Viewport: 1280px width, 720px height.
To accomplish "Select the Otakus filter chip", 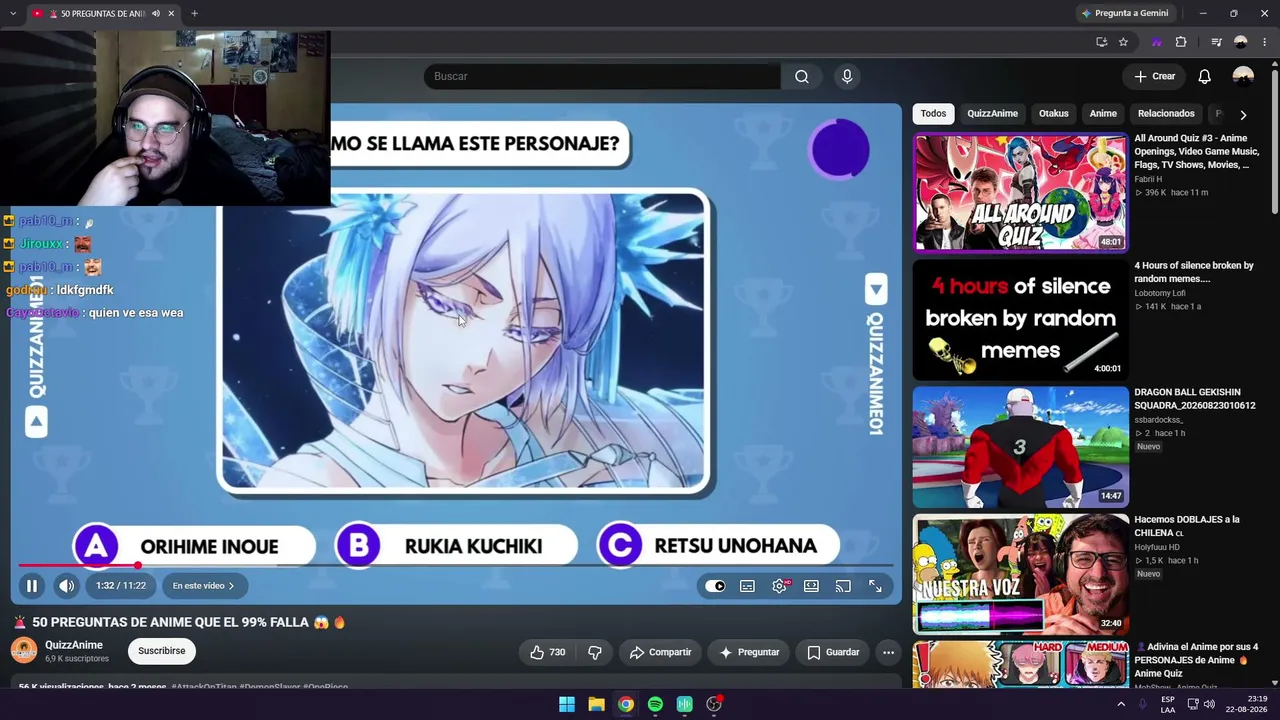I will click(x=1054, y=114).
